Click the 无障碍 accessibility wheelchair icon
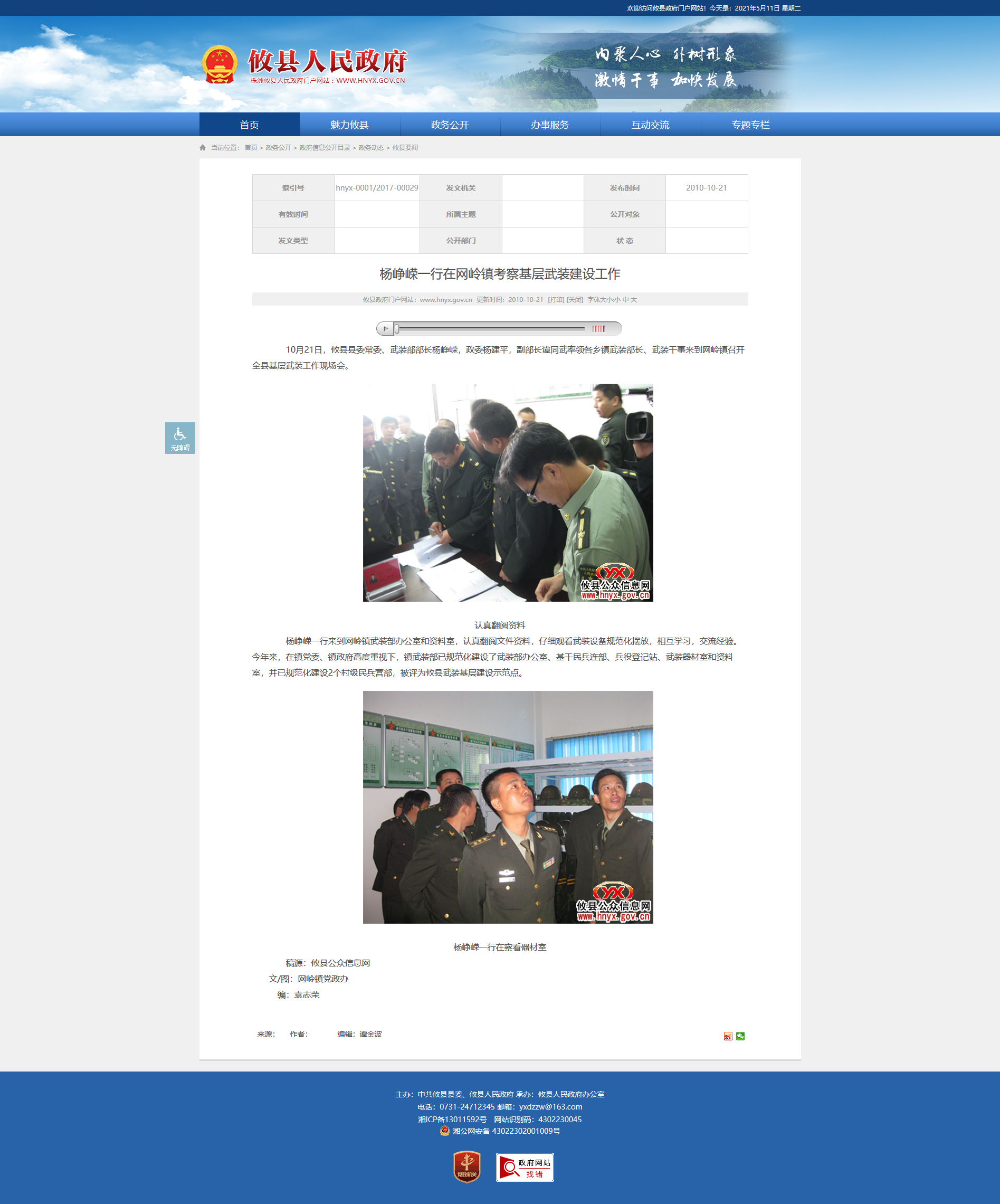The width and height of the screenshot is (1000, 1204). coord(180,438)
